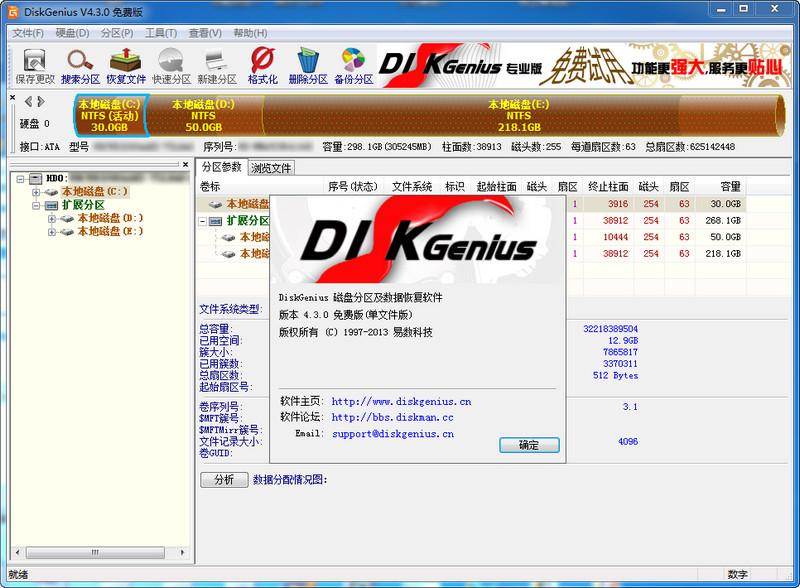Image resolution: width=800 pixels, height=588 pixels.
Task: Collapse extended partition (扩展分区) tree node
Action: click(x=36, y=206)
